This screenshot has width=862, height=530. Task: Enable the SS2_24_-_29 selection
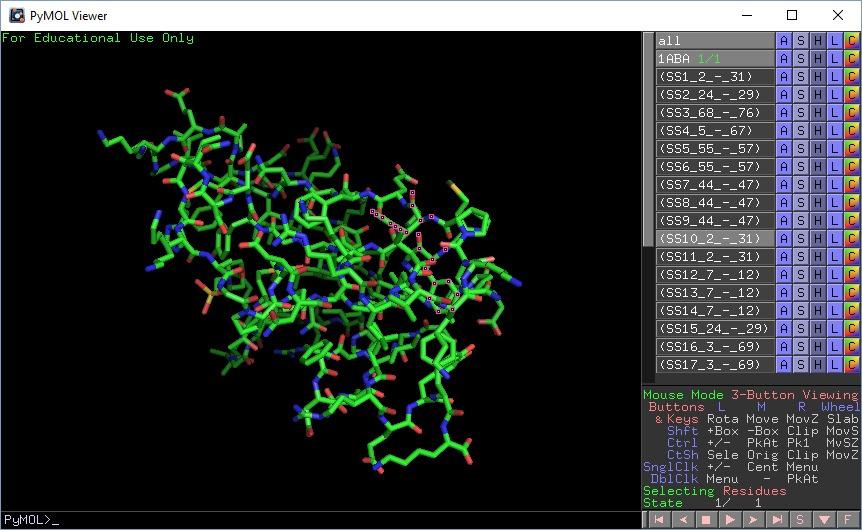pyautogui.click(x=715, y=95)
